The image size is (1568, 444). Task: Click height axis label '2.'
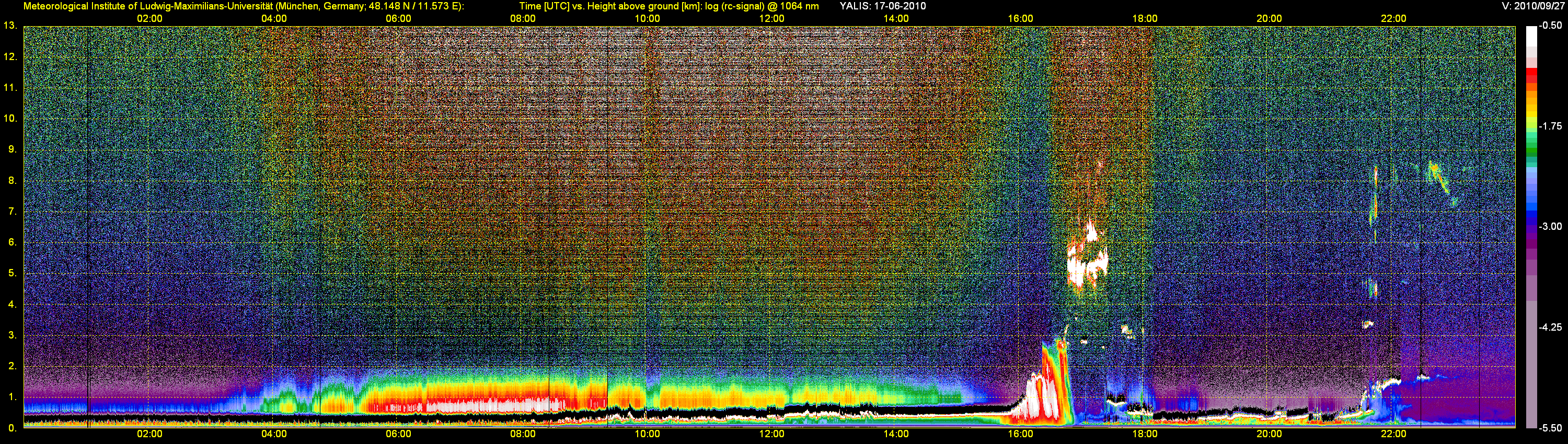[12, 366]
